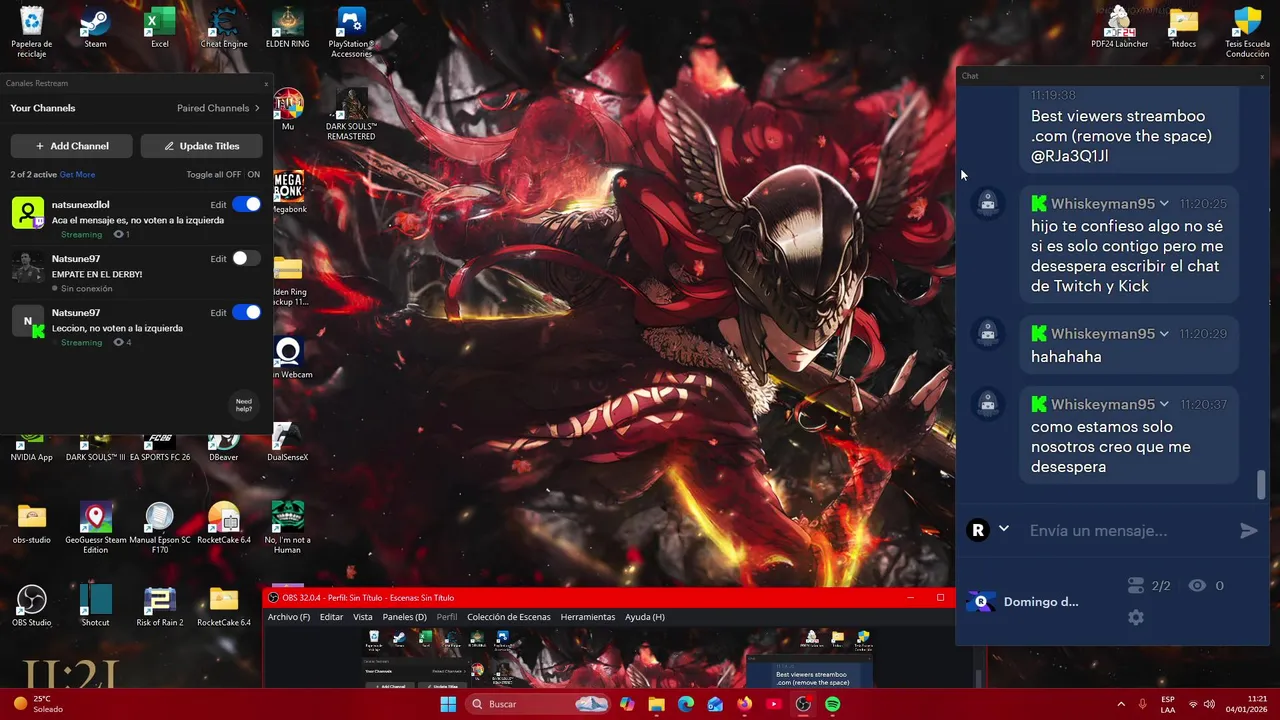Enable the EMPATE EN EL DERBY channel switch
Screen dimensions: 1280x720
tap(246, 258)
